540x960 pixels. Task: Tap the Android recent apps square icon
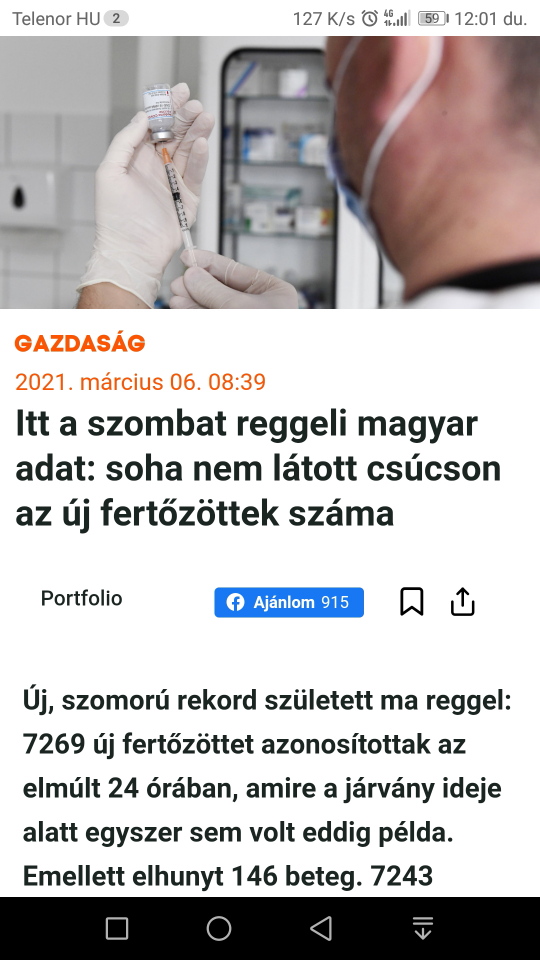click(117, 928)
